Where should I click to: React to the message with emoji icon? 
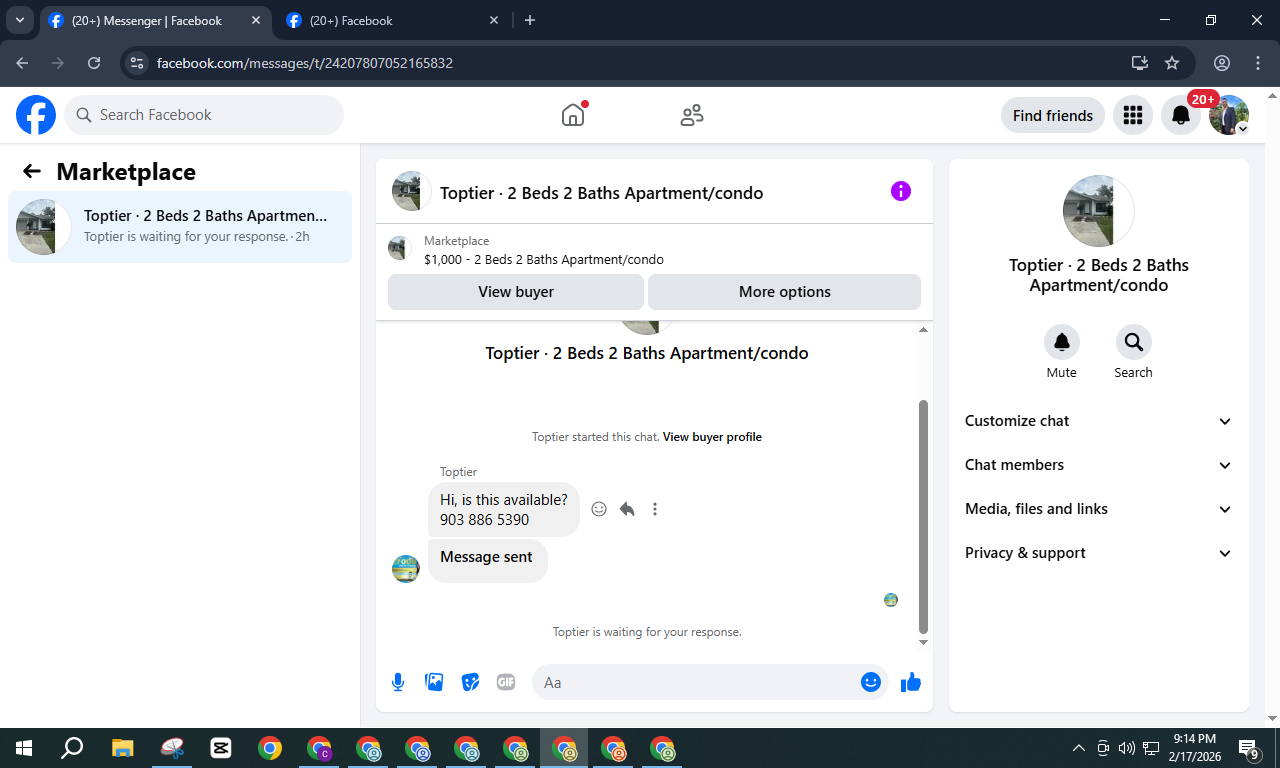(x=599, y=509)
